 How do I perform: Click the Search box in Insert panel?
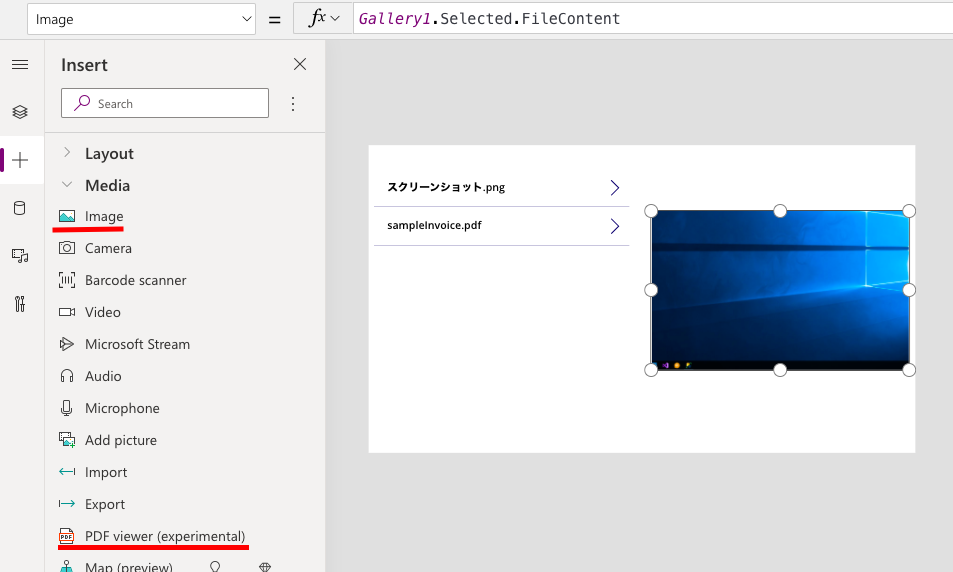[165, 103]
